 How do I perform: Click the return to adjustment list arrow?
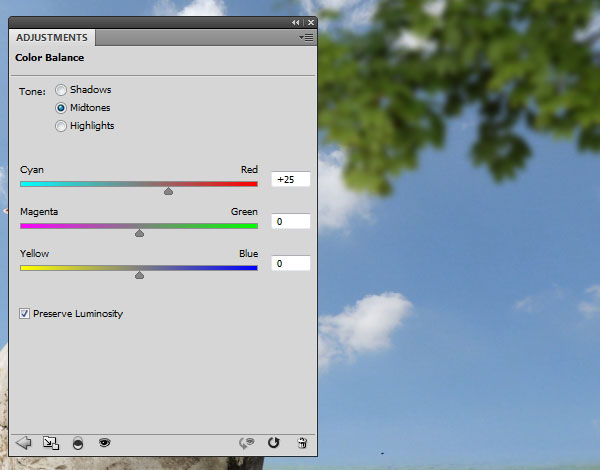coord(24,443)
